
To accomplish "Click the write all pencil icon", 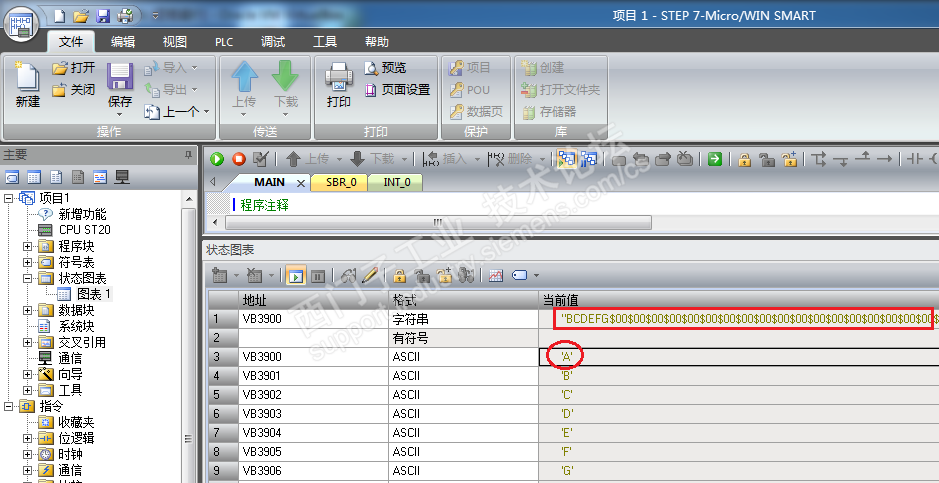I will click(370, 276).
